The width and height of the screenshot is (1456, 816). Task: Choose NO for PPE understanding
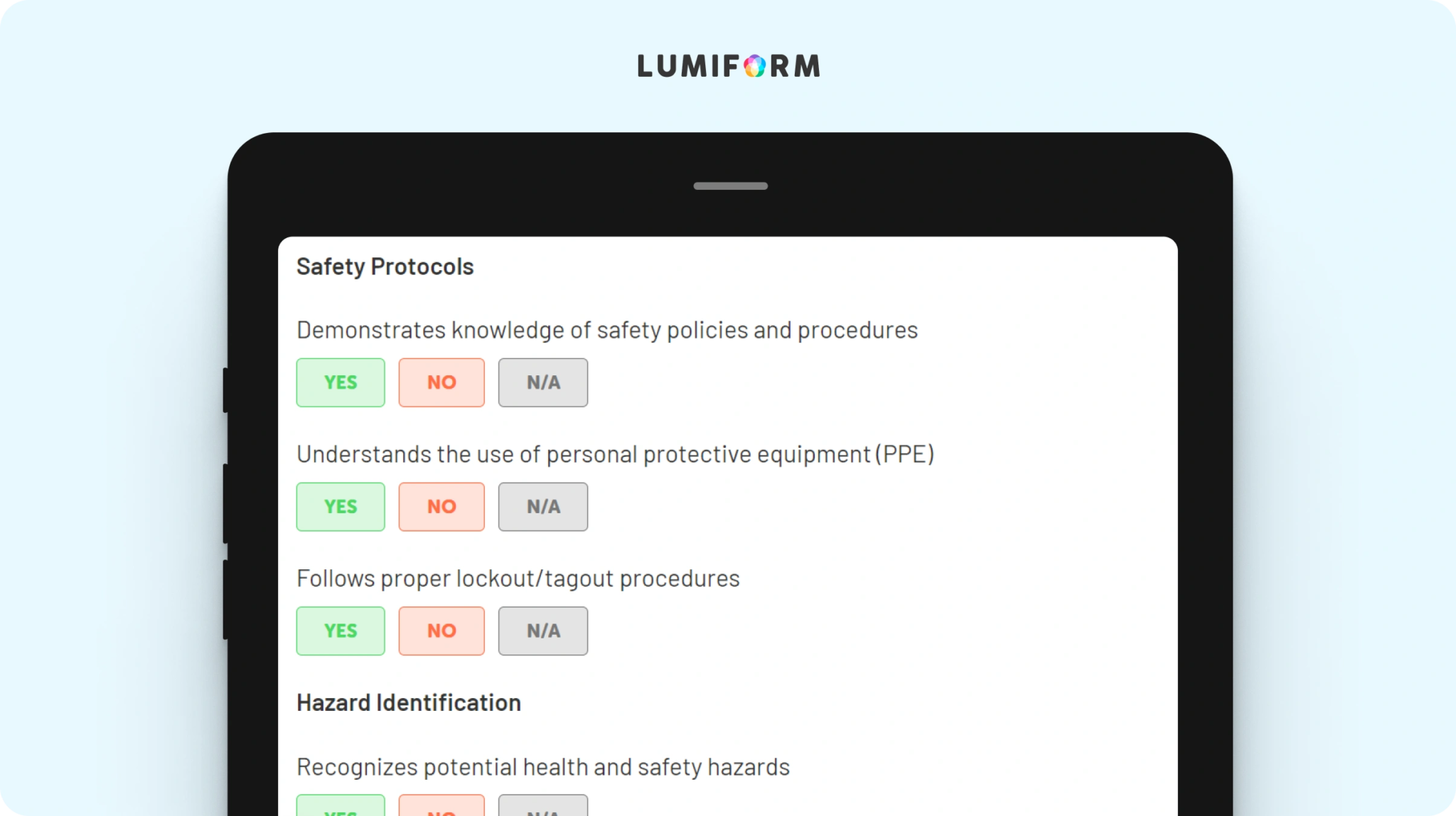tap(441, 507)
